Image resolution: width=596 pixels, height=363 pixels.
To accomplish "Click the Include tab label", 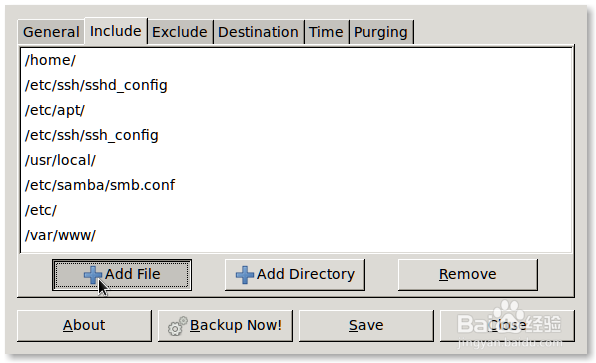I will click(x=116, y=31).
